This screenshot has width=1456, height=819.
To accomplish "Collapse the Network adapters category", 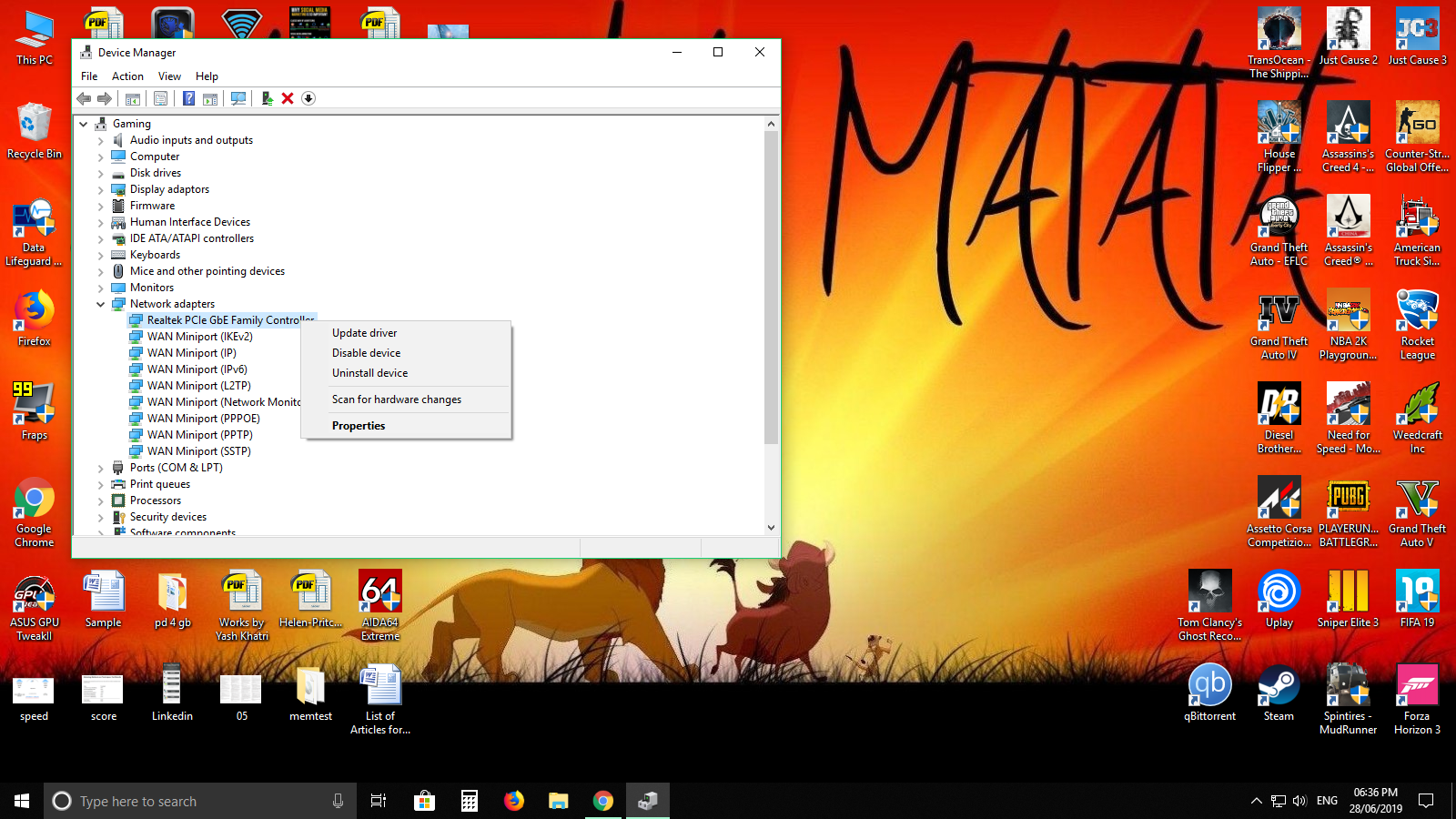I will [x=100, y=304].
